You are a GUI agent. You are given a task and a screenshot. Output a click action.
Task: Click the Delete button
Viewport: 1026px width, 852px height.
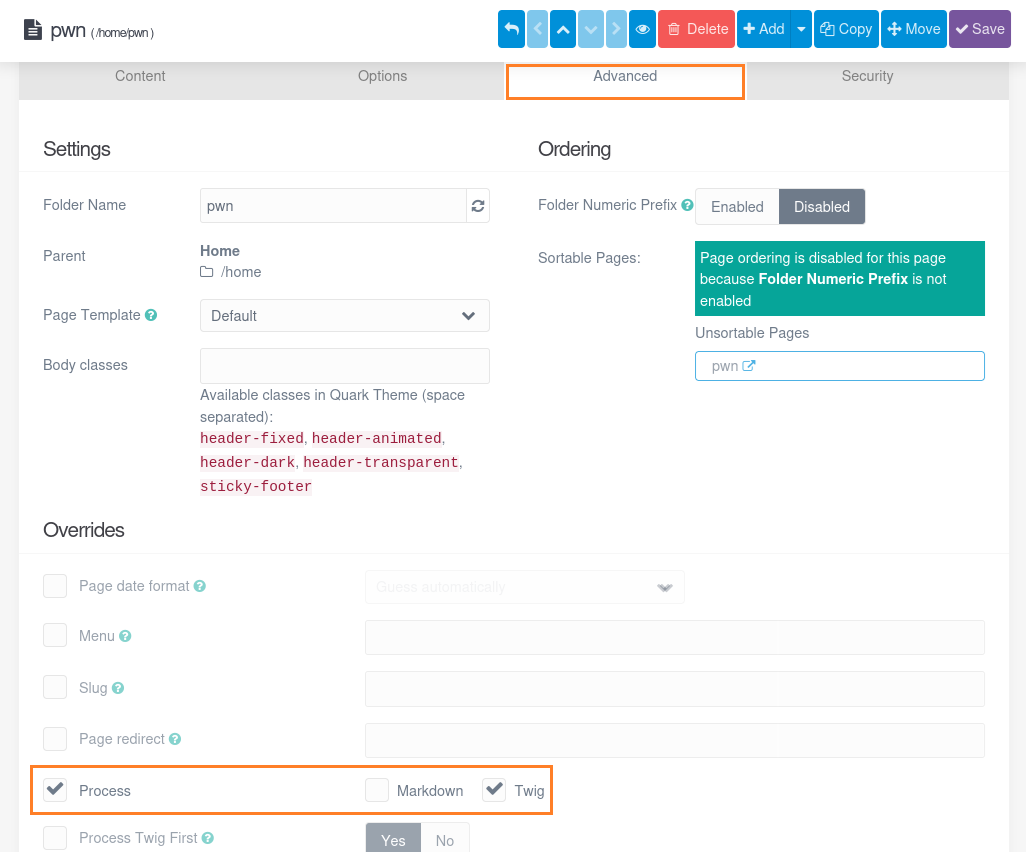[x=697, y=29]
